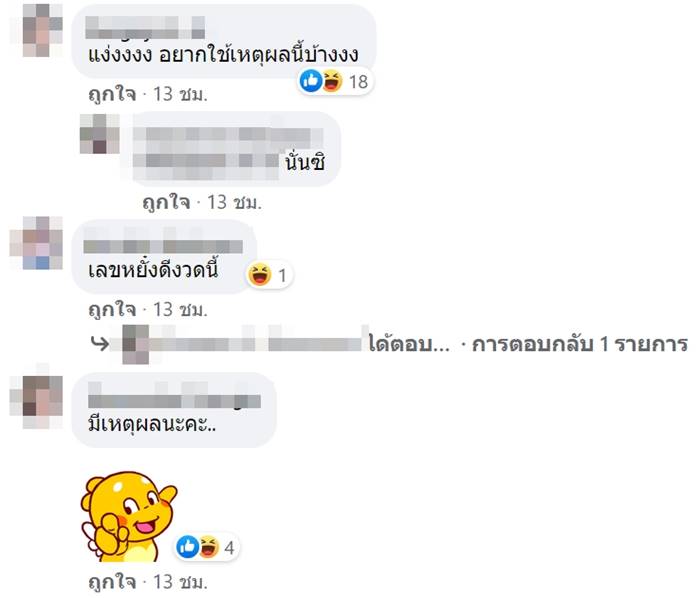700x598 pixels.
Task: Expand replies via การตอบกลับ 1 รายการ
Action: click(579, 344)
